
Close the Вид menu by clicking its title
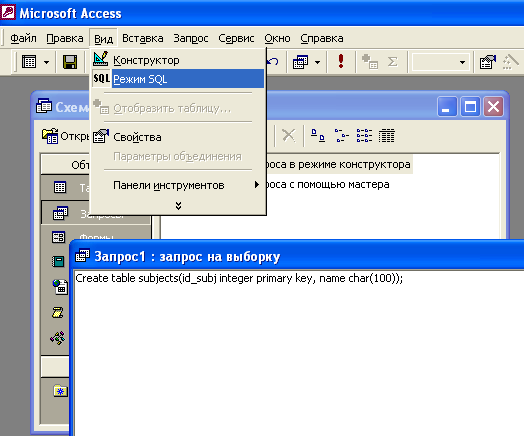coord(103,39)
